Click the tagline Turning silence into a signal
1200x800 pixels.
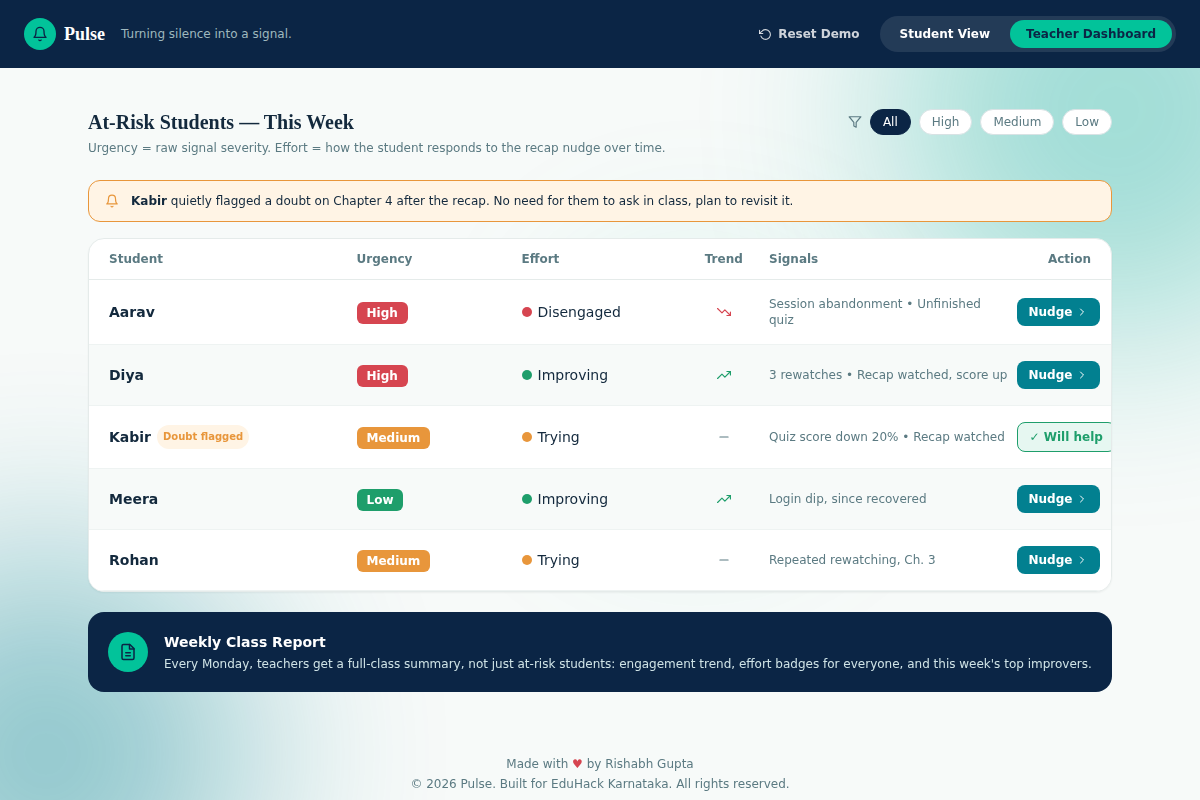[x=206, y=34]
